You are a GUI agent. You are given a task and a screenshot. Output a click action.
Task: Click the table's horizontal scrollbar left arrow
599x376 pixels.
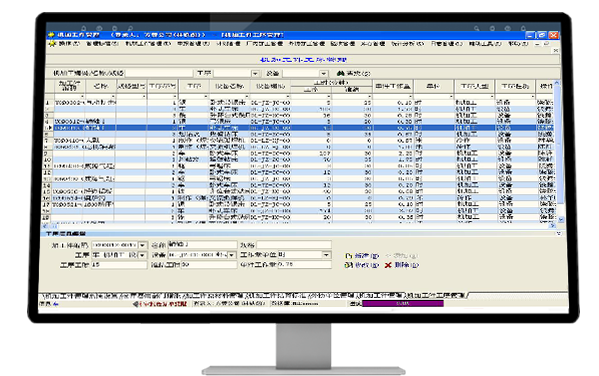tap(44, 226)
